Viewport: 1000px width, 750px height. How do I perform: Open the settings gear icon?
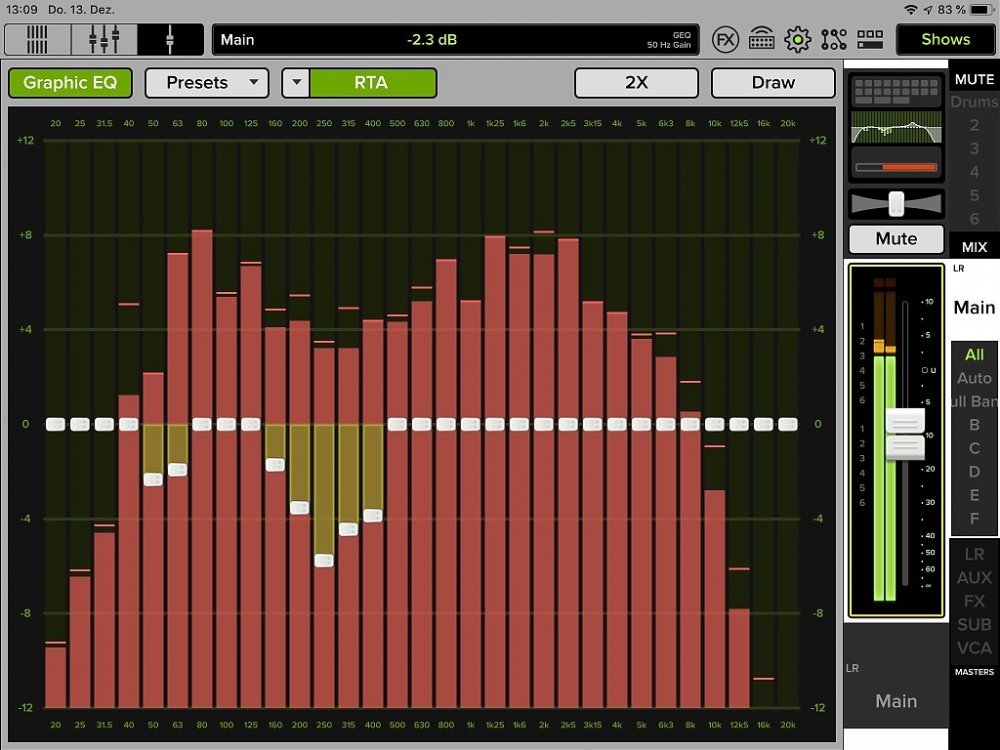797,40
